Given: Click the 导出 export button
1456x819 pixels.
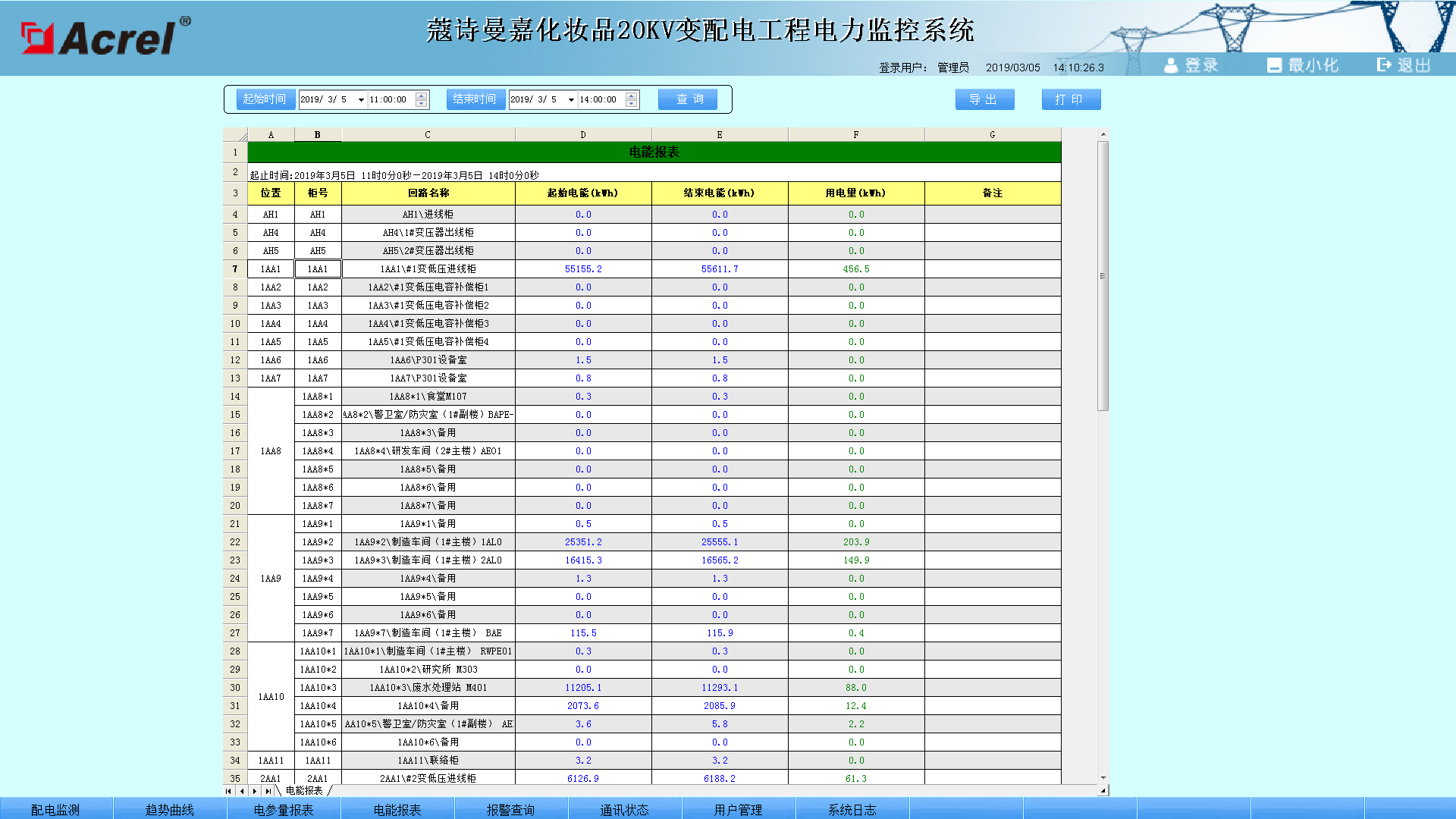Looking at the screenshot, I should click(984, 99).
